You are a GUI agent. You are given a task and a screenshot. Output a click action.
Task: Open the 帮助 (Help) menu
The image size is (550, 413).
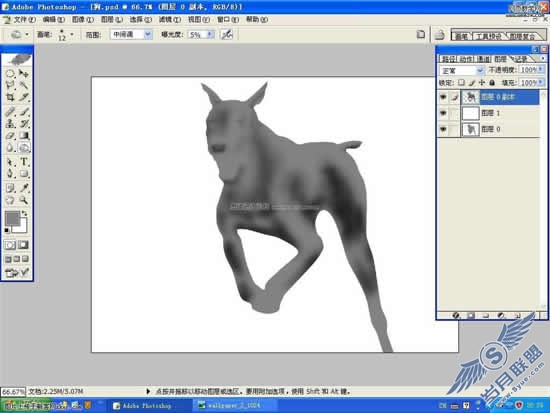(257, 20)
